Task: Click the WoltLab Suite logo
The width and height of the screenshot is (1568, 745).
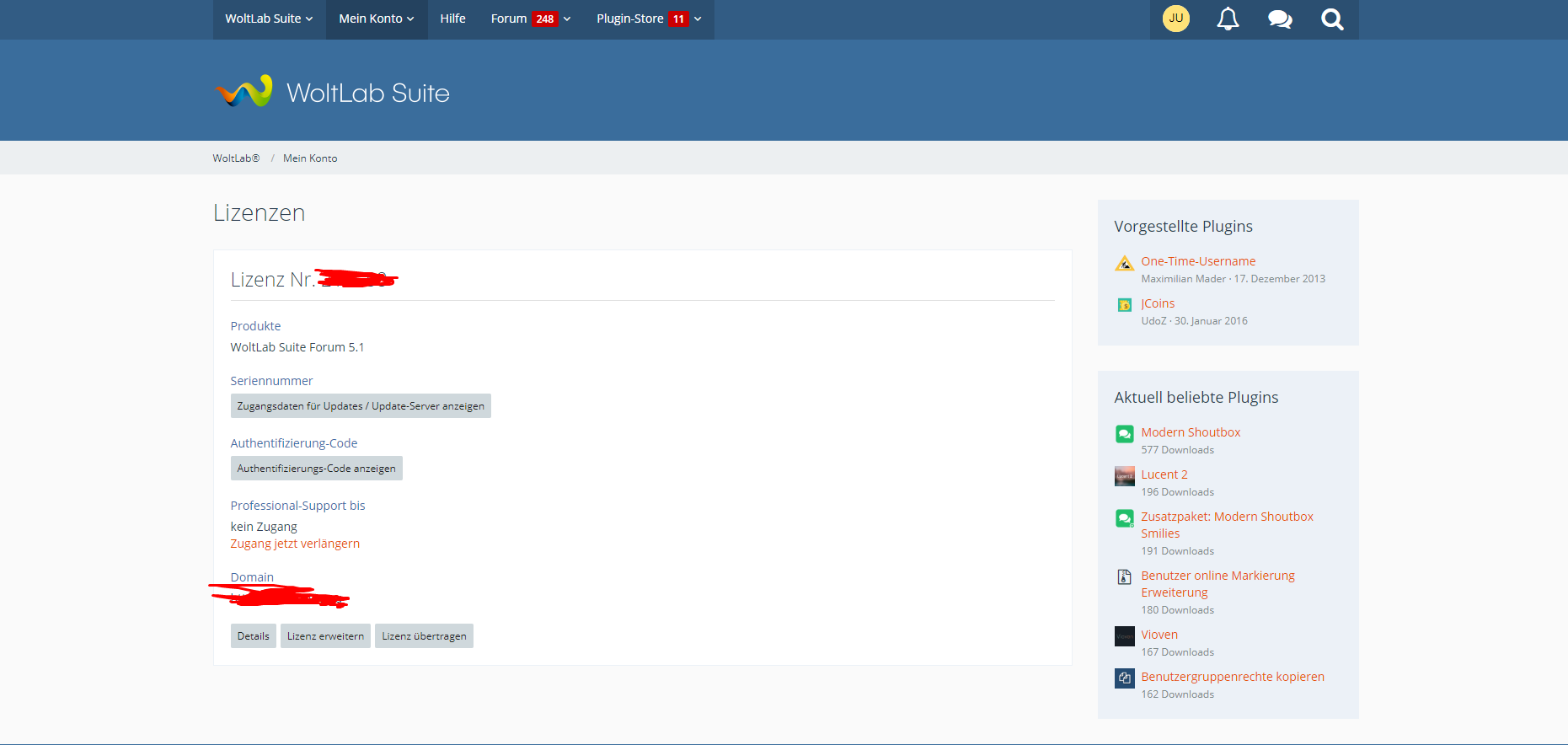Action: click(332, 92)
